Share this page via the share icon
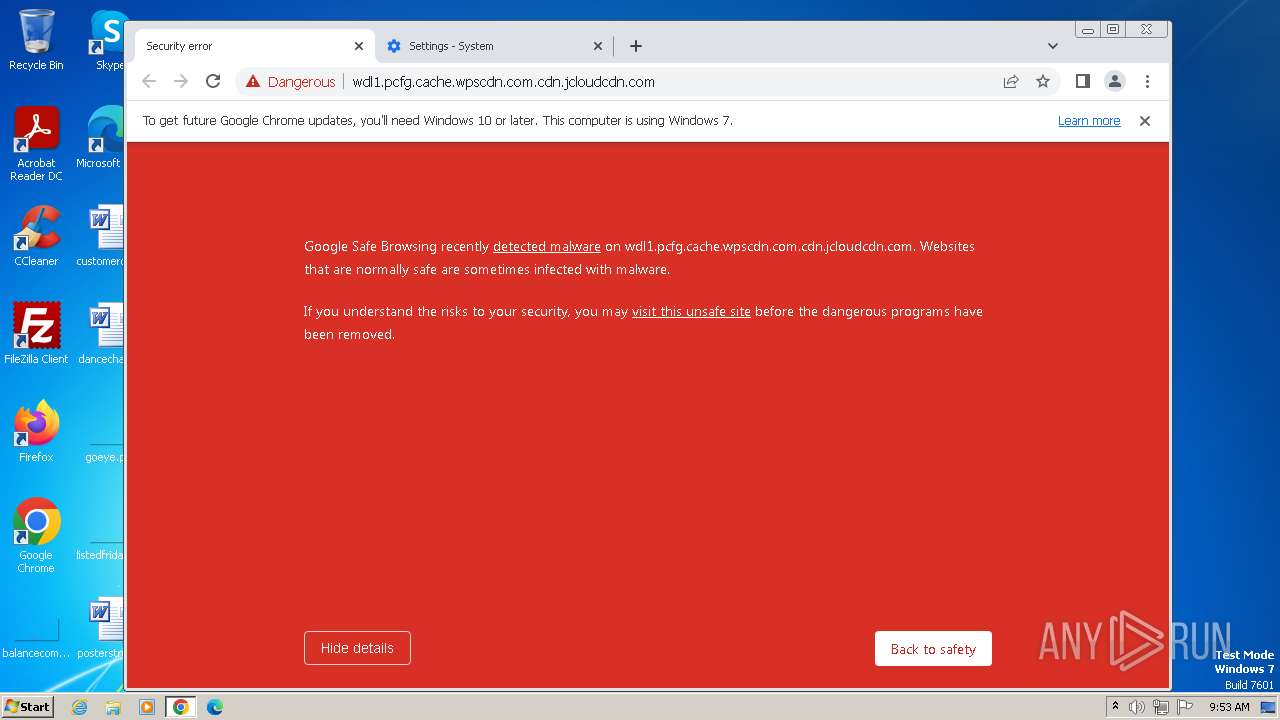This screenshot has width=1280, height=720. (x=1011, y=82)
